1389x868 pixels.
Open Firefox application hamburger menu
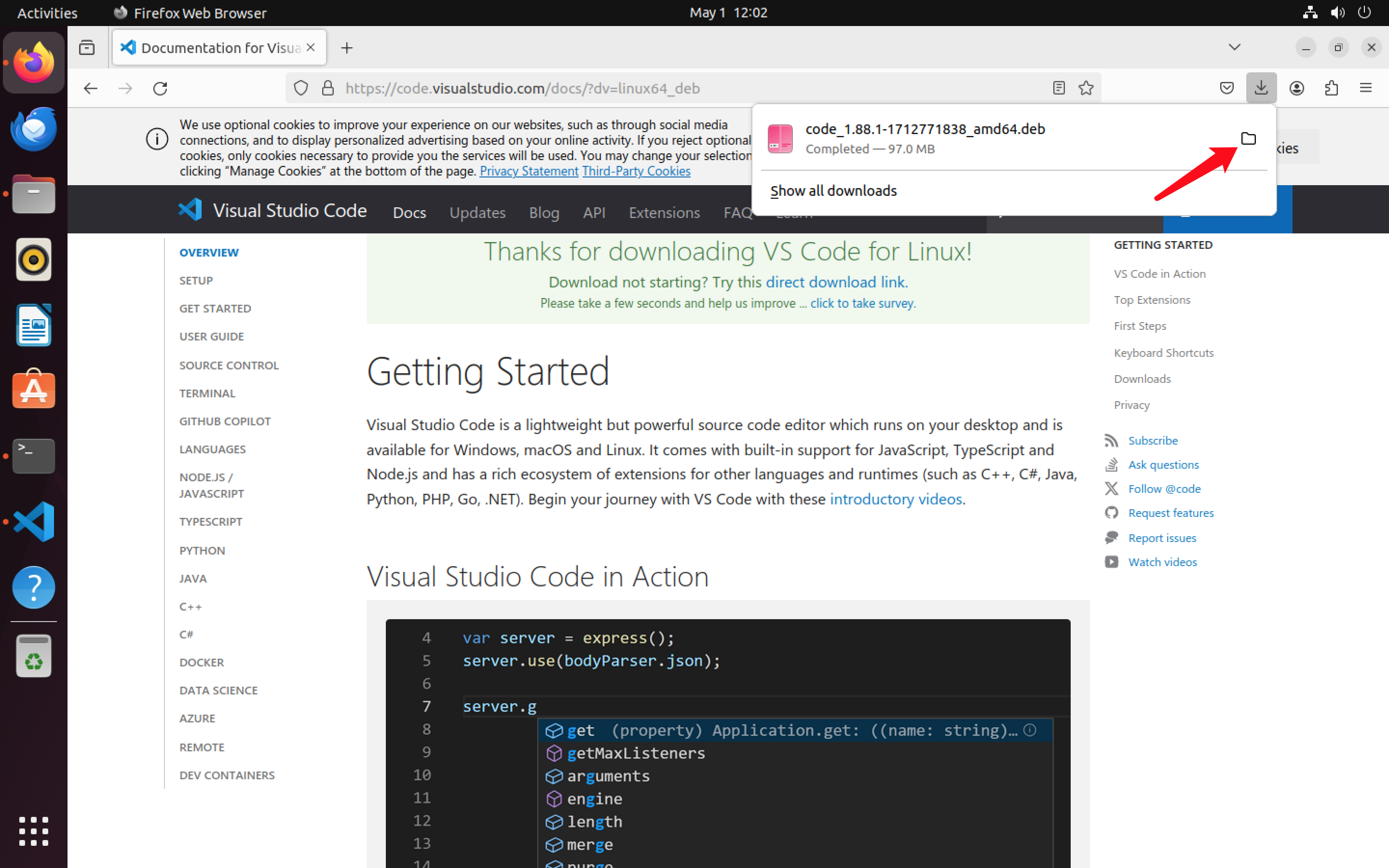(x=1365, y=88)
